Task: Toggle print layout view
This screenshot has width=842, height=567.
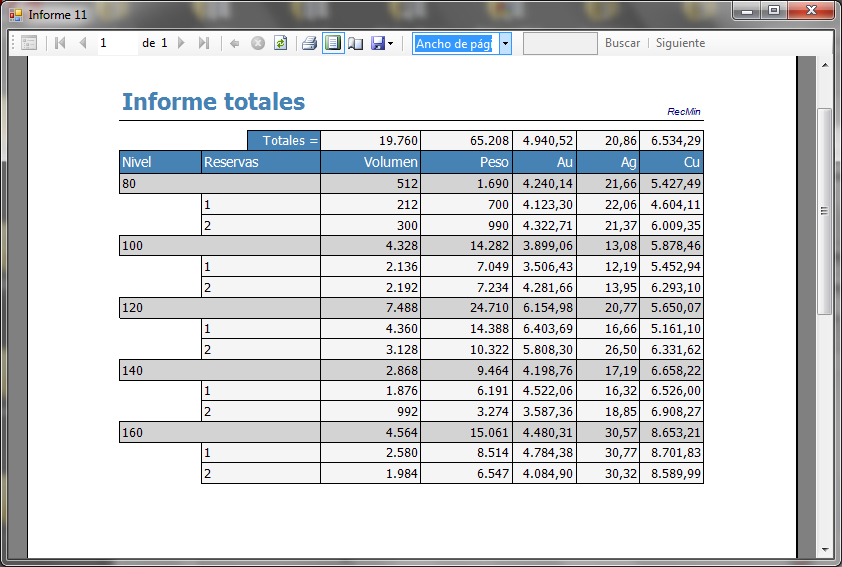Action: (x=333, y=43)
